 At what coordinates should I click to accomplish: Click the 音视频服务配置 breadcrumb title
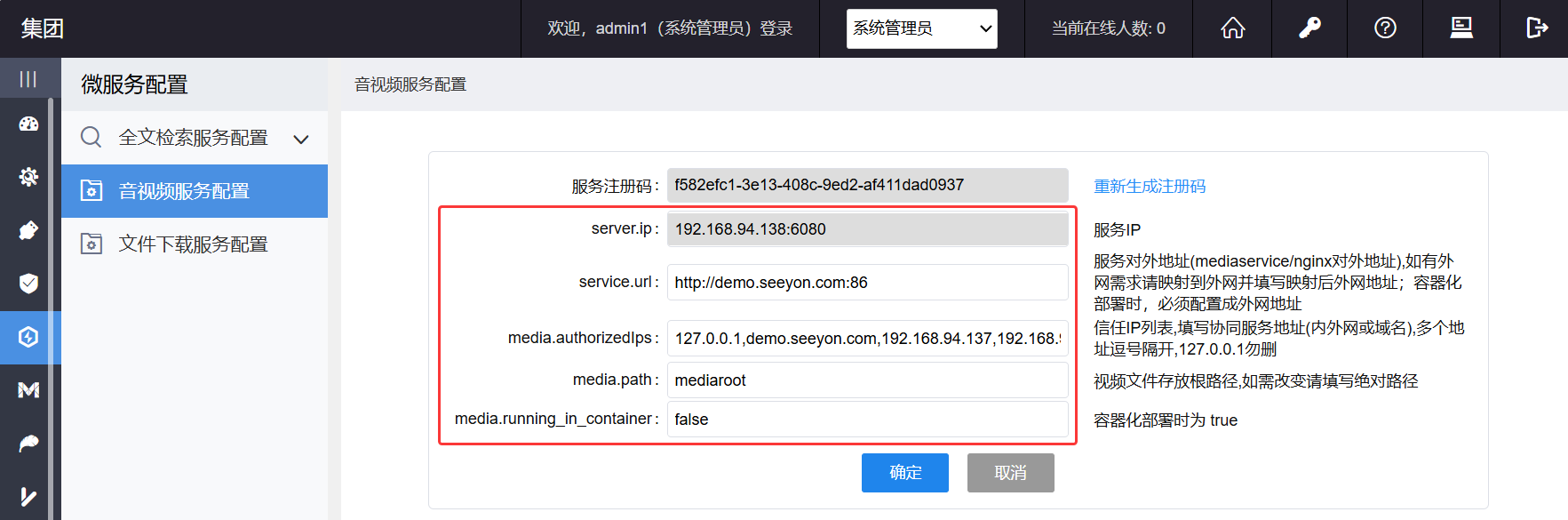410,84
